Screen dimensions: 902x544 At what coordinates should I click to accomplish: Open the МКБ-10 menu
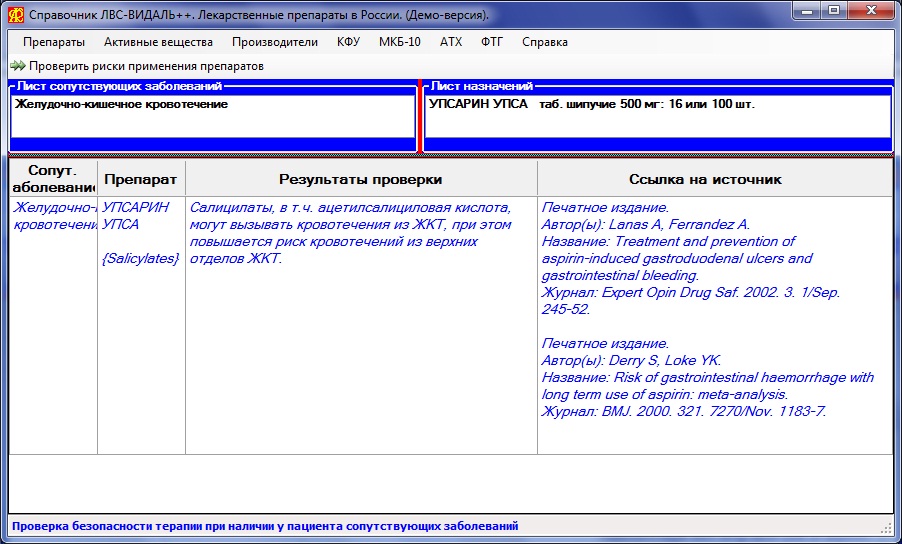(x=400, y=42)
